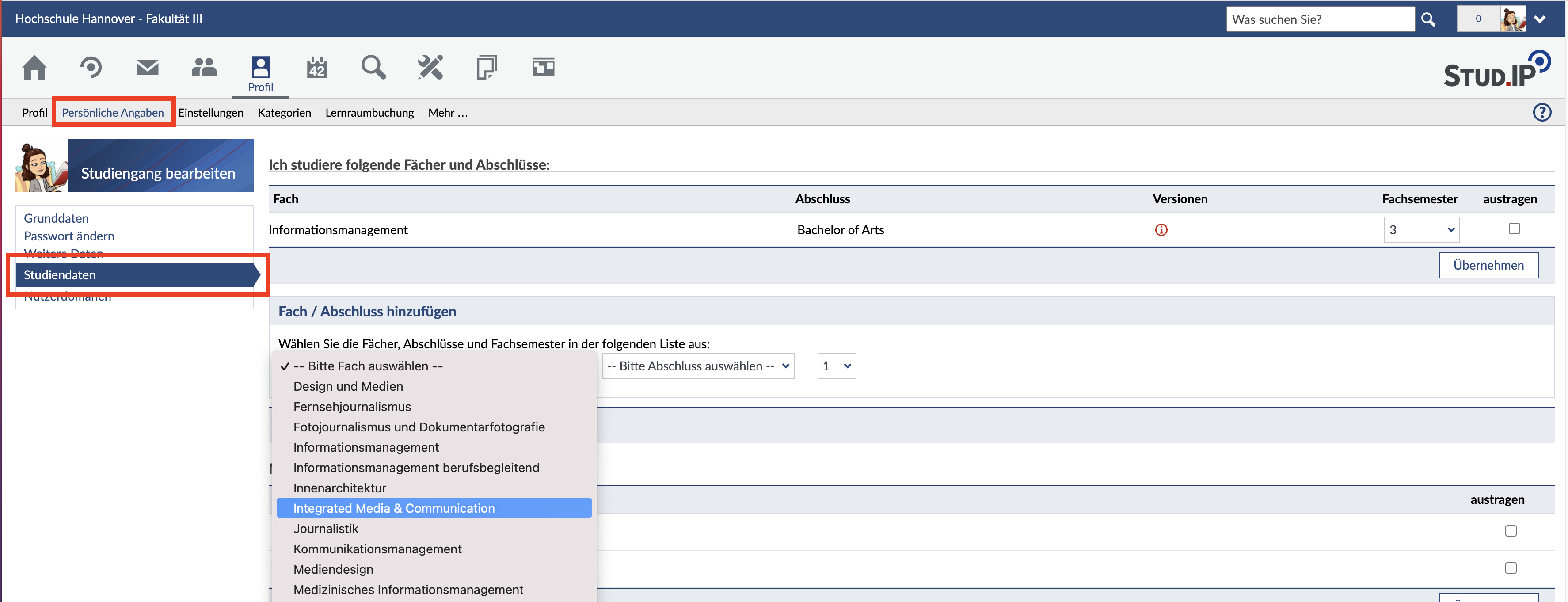Check austragen box for Informationsmanagement
The image size is (1568, 602).
pyautogui.click(x=1514, y=229)
